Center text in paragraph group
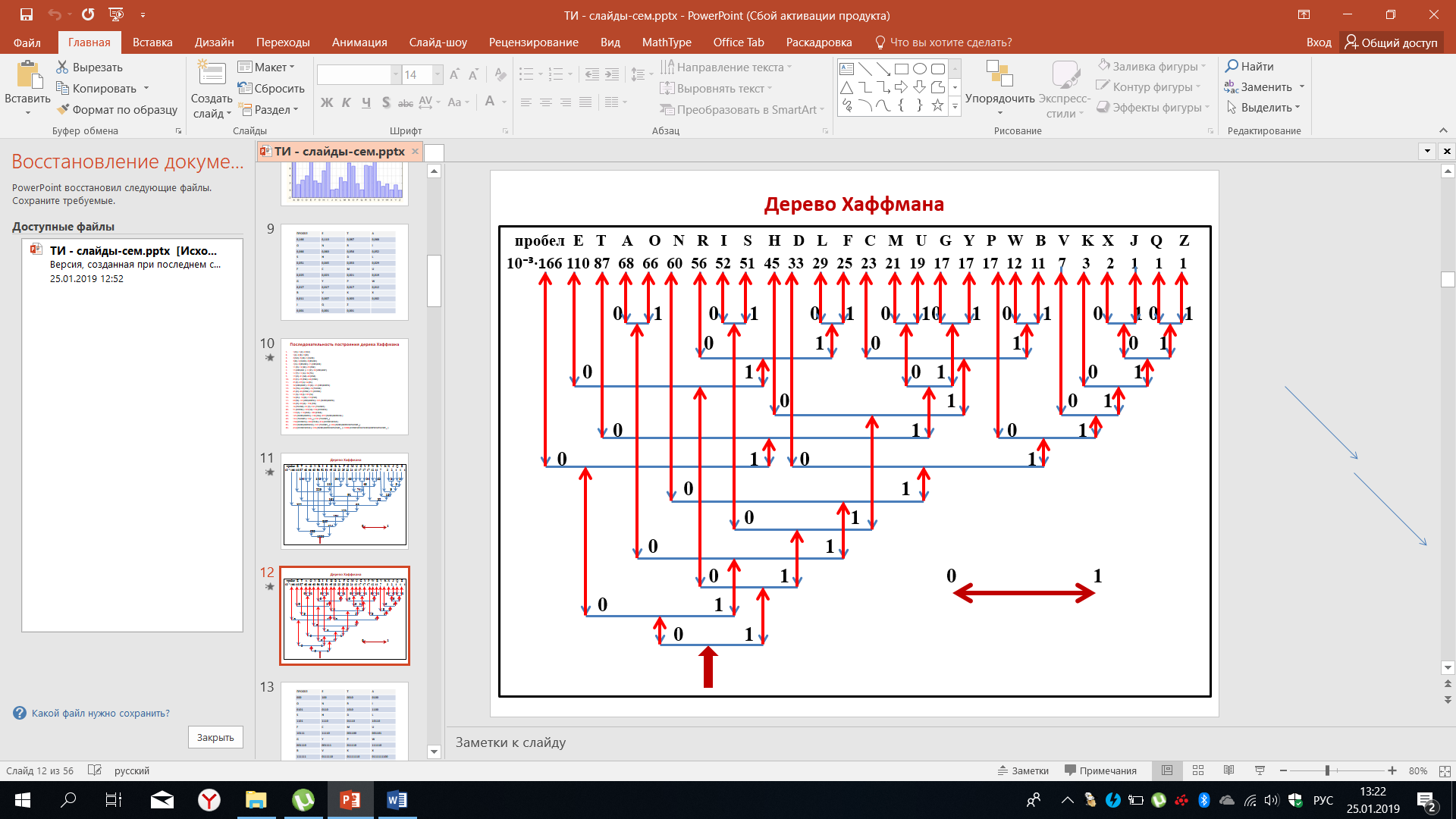 (545, 102)
